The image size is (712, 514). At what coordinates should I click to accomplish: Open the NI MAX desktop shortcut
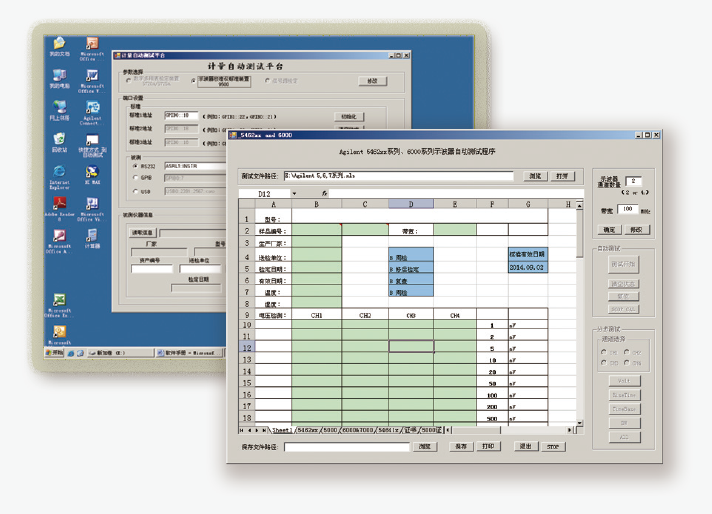pyautogui.click(x=92, y=171)
